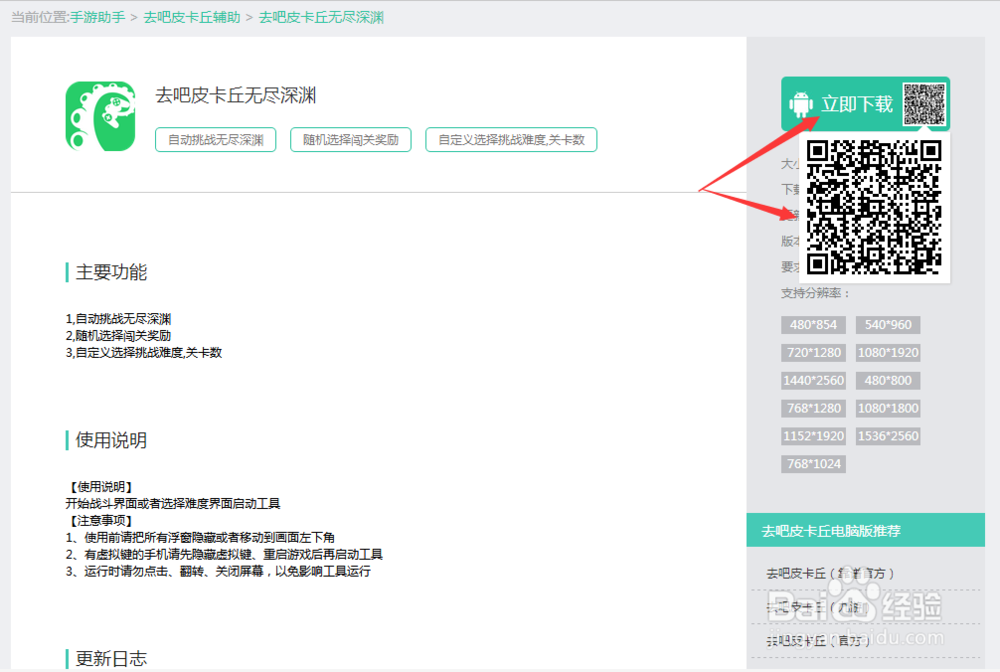Select the 1440*2560 resolution tag

[813, 381]
